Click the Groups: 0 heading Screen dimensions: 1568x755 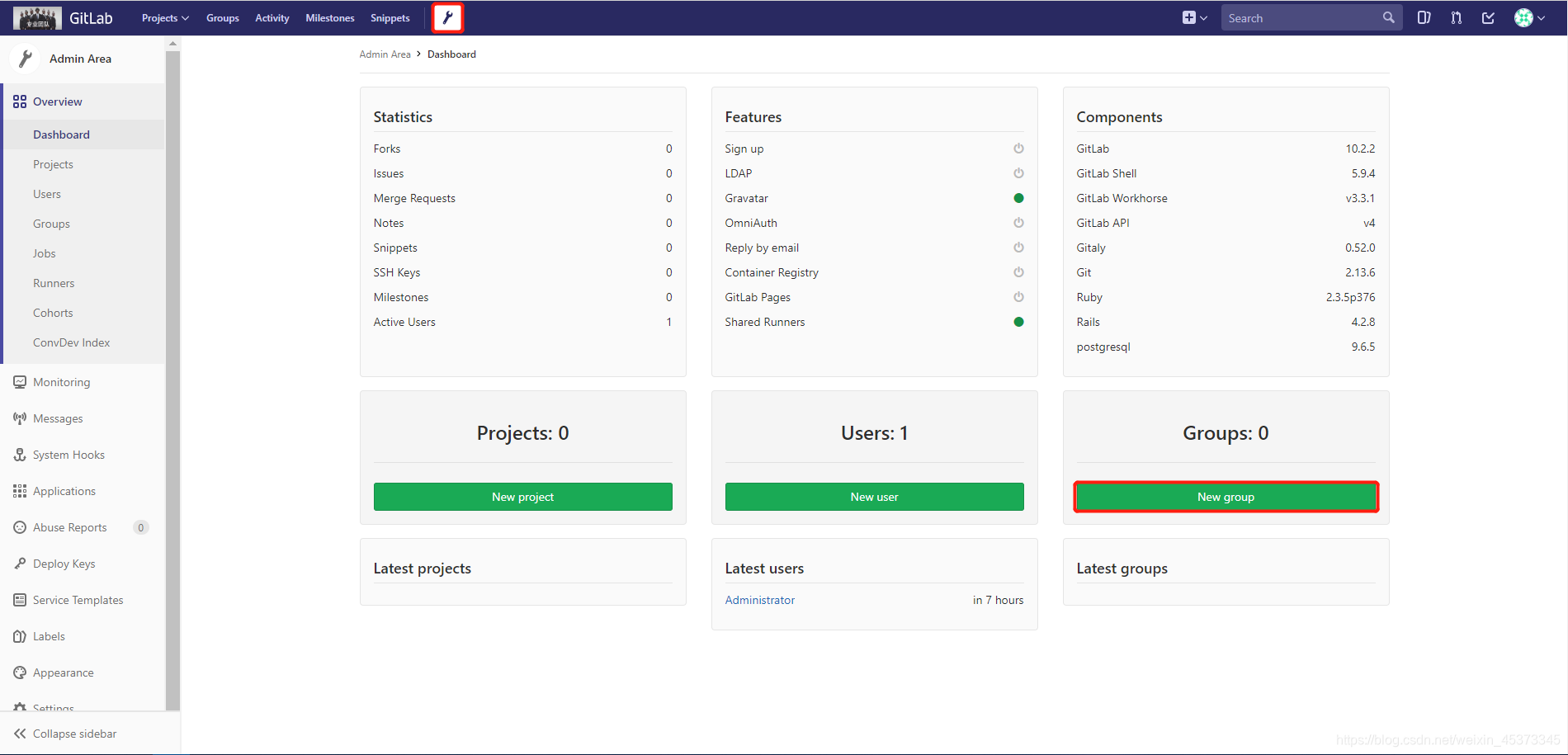click(x=1226, y=433)
